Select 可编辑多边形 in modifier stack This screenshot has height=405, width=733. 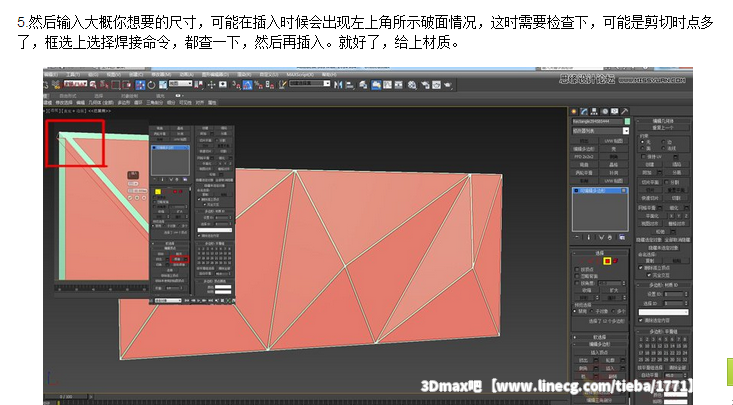[x=600, y=191]
